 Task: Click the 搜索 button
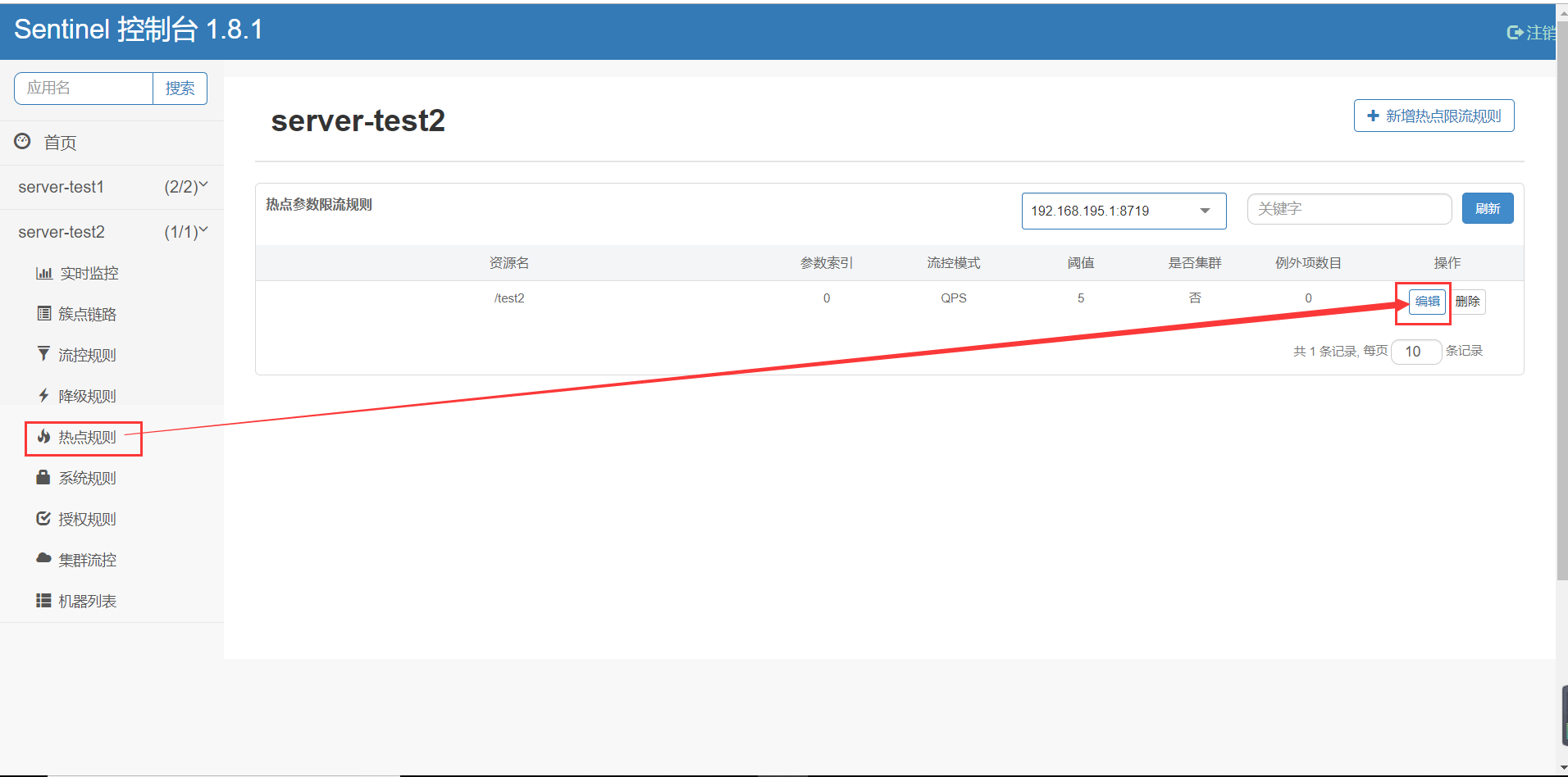pos(180,89)
